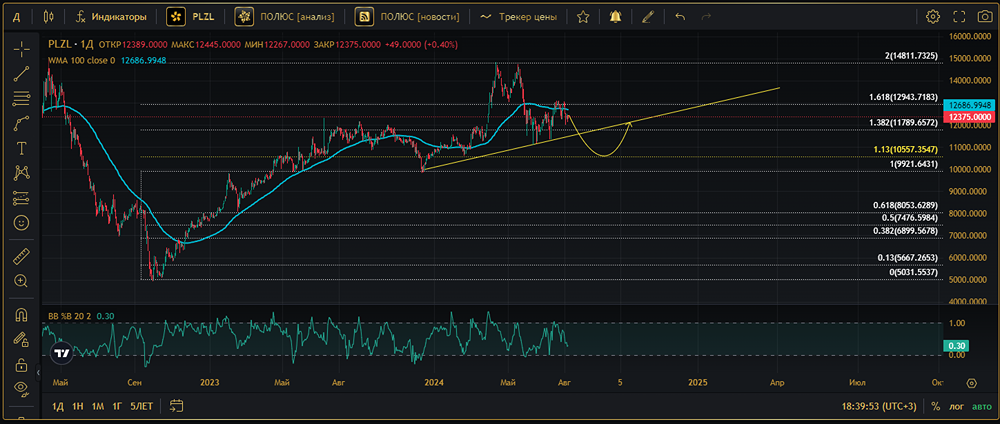Select the Text annotation tool
The image size is (1000, 424).
[x=22, y=148]
